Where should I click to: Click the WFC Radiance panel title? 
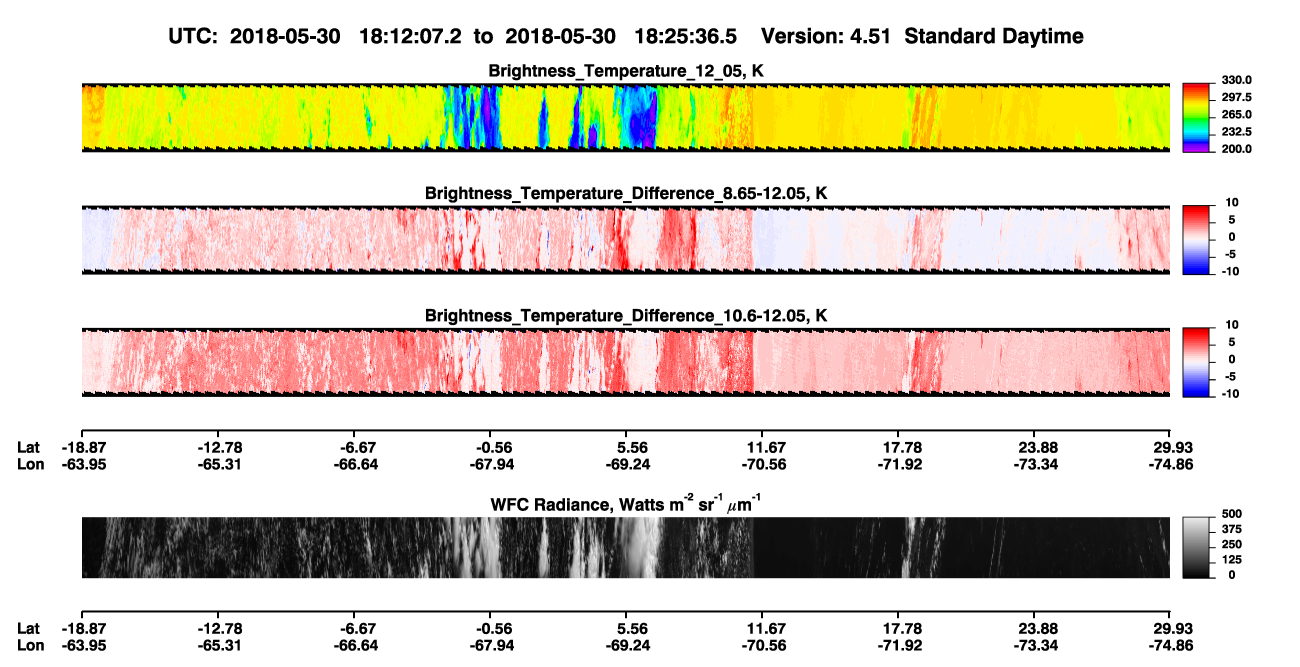tap(626, 503)
